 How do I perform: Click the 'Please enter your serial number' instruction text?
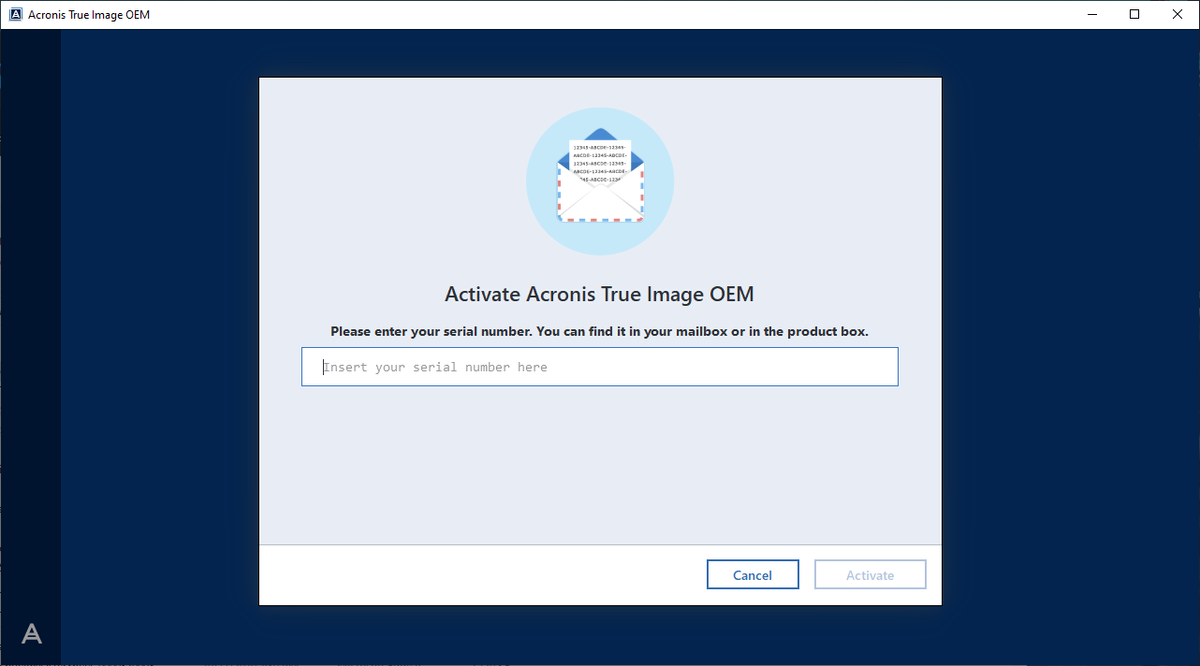coord(599,331)
